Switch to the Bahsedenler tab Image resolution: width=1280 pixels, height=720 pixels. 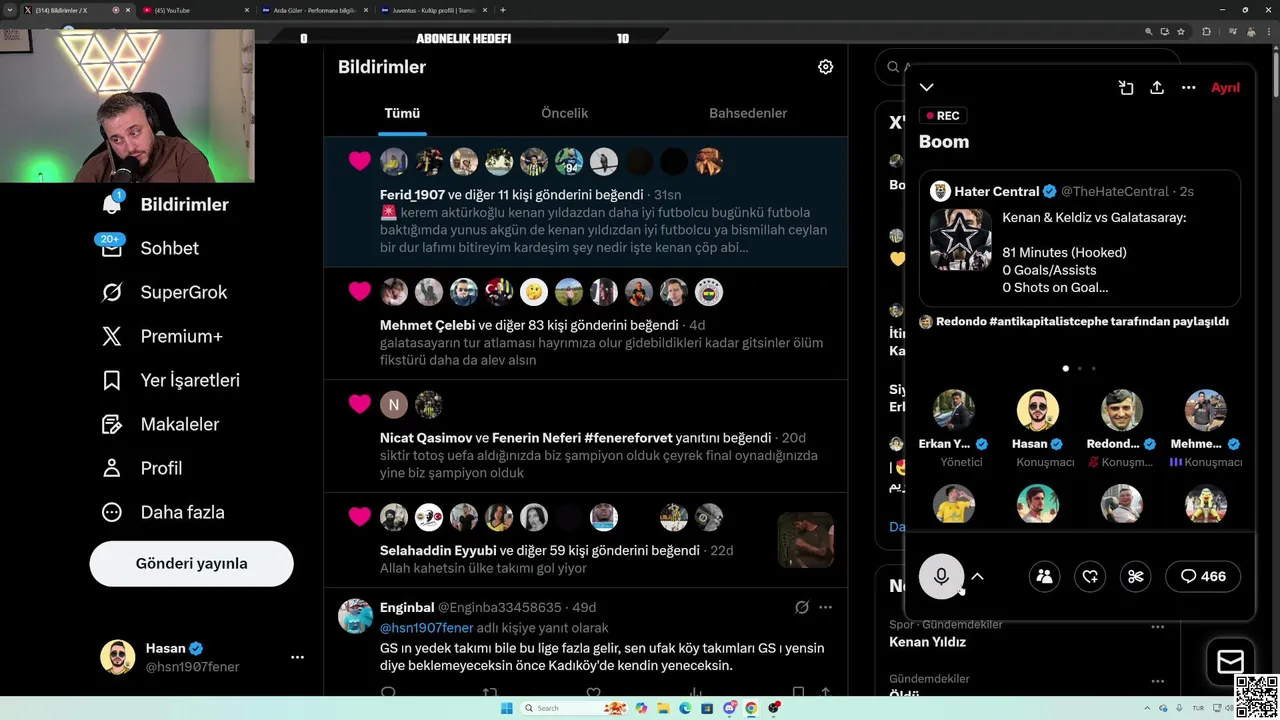tap(748, 113)
